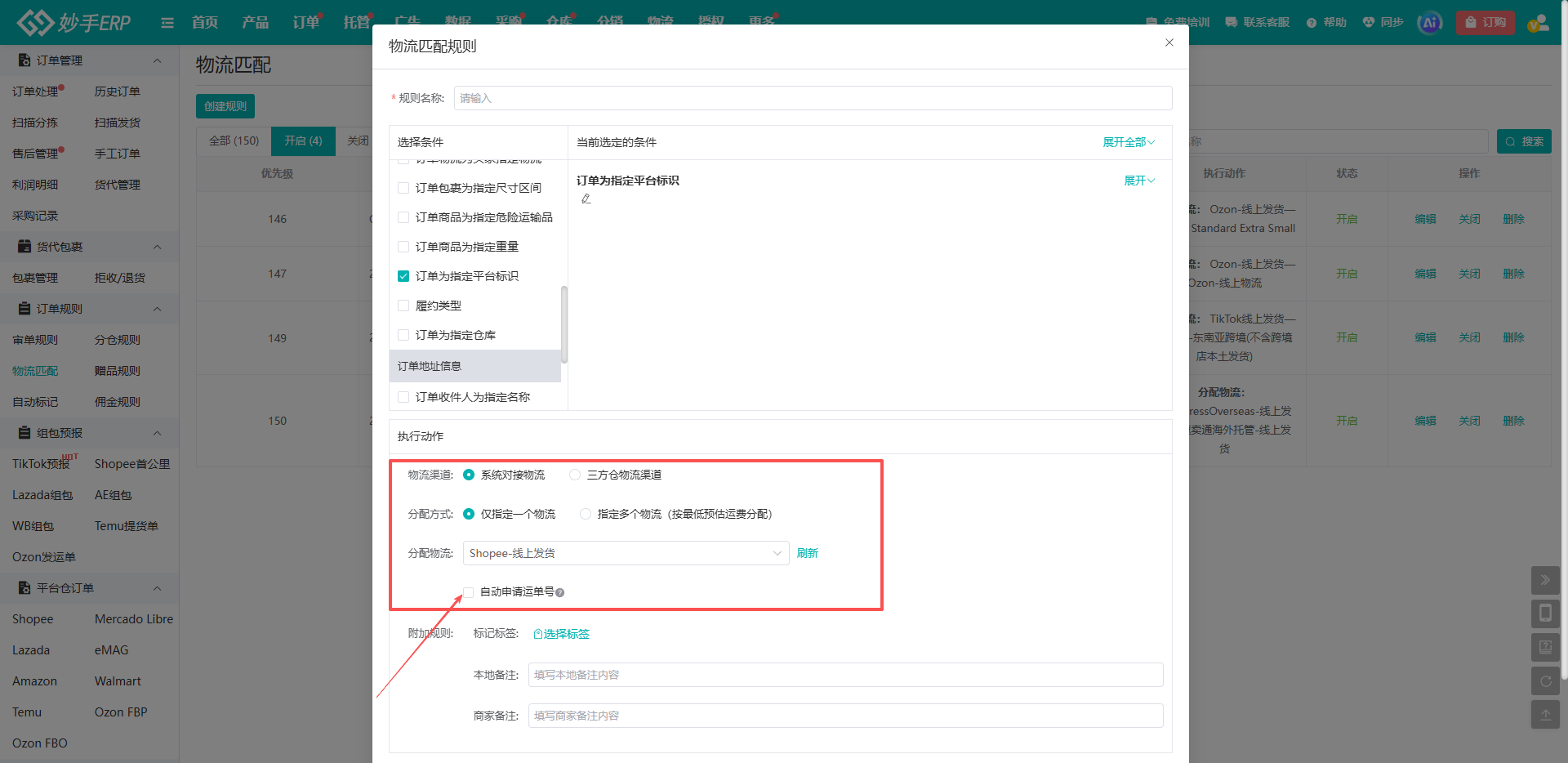Image resolution: width=1568 pixels, height=763 pixels.
Task: Open the user account avatar
Action: [x=1538, y=23]
